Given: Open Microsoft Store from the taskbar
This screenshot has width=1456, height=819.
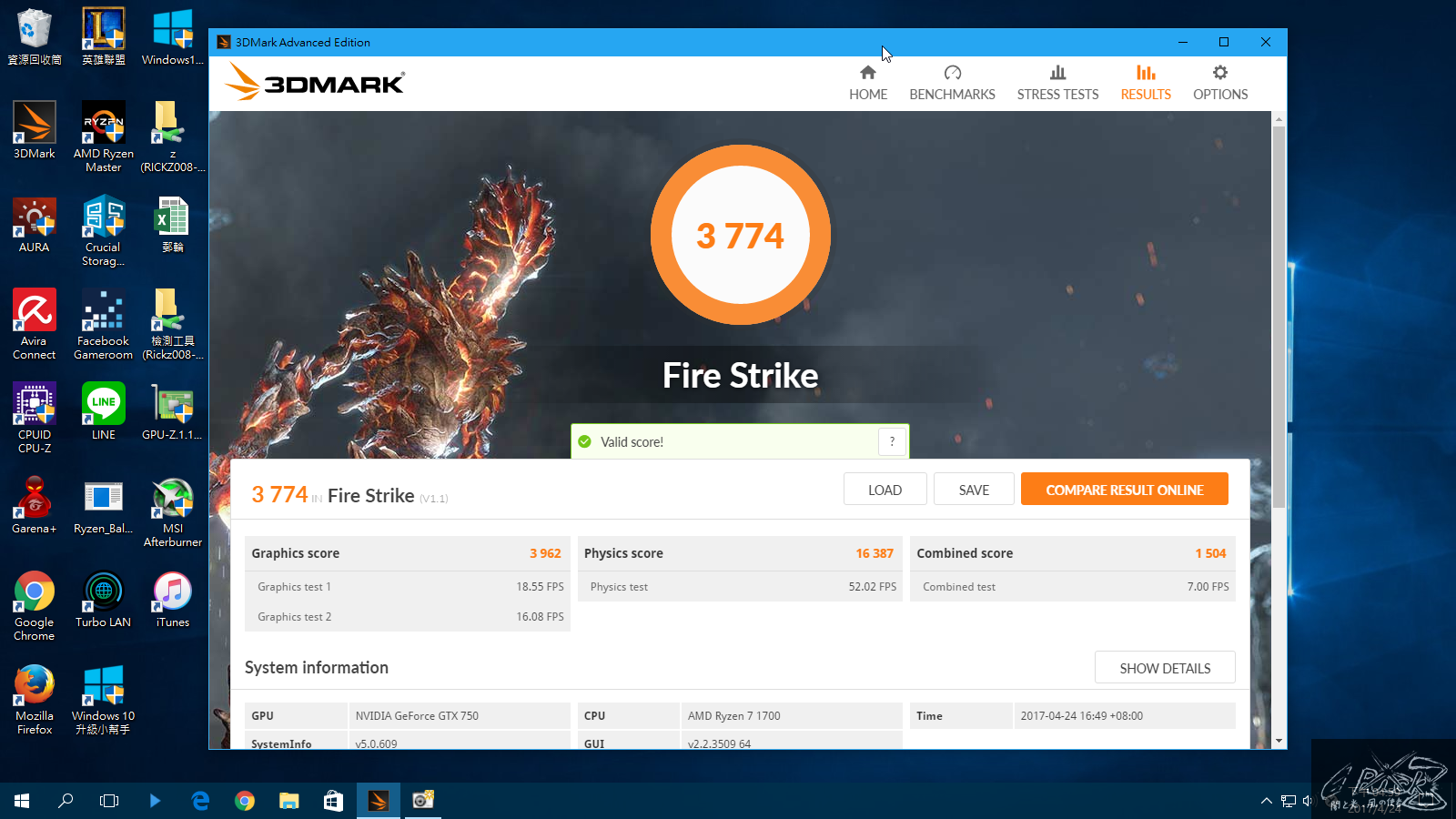Looking at the screenshot, I should (333, 801).
